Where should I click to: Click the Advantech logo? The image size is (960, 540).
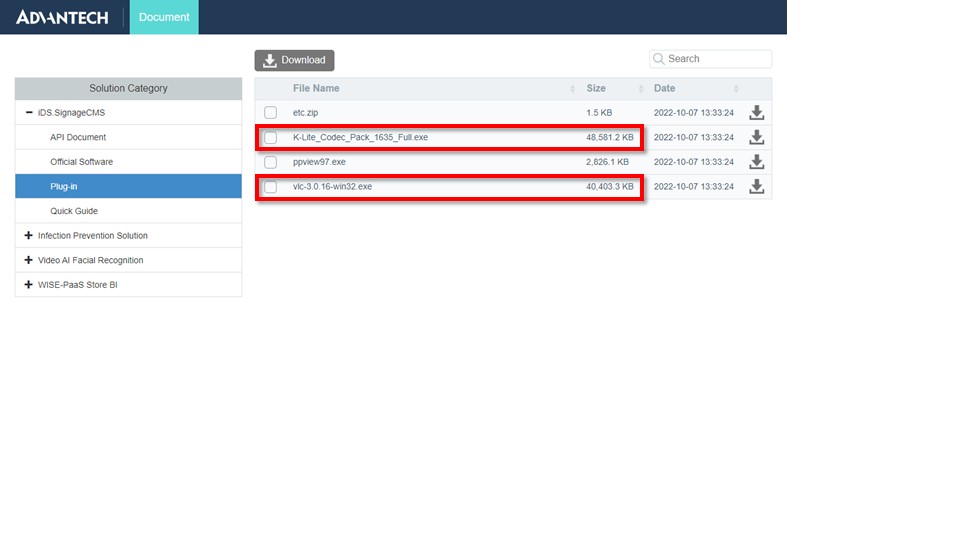point(62,17)
